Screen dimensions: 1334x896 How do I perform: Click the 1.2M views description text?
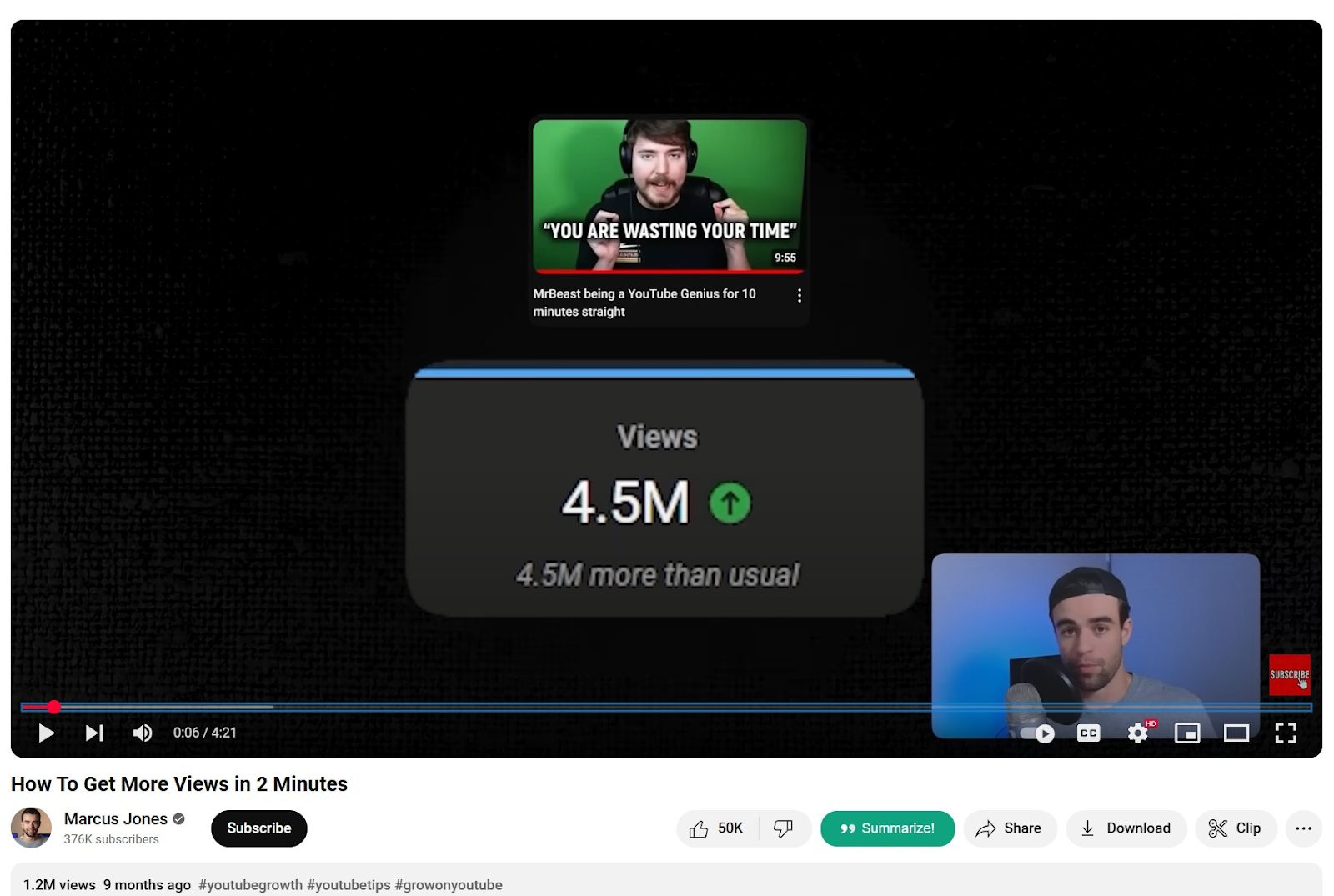[59, 885]
